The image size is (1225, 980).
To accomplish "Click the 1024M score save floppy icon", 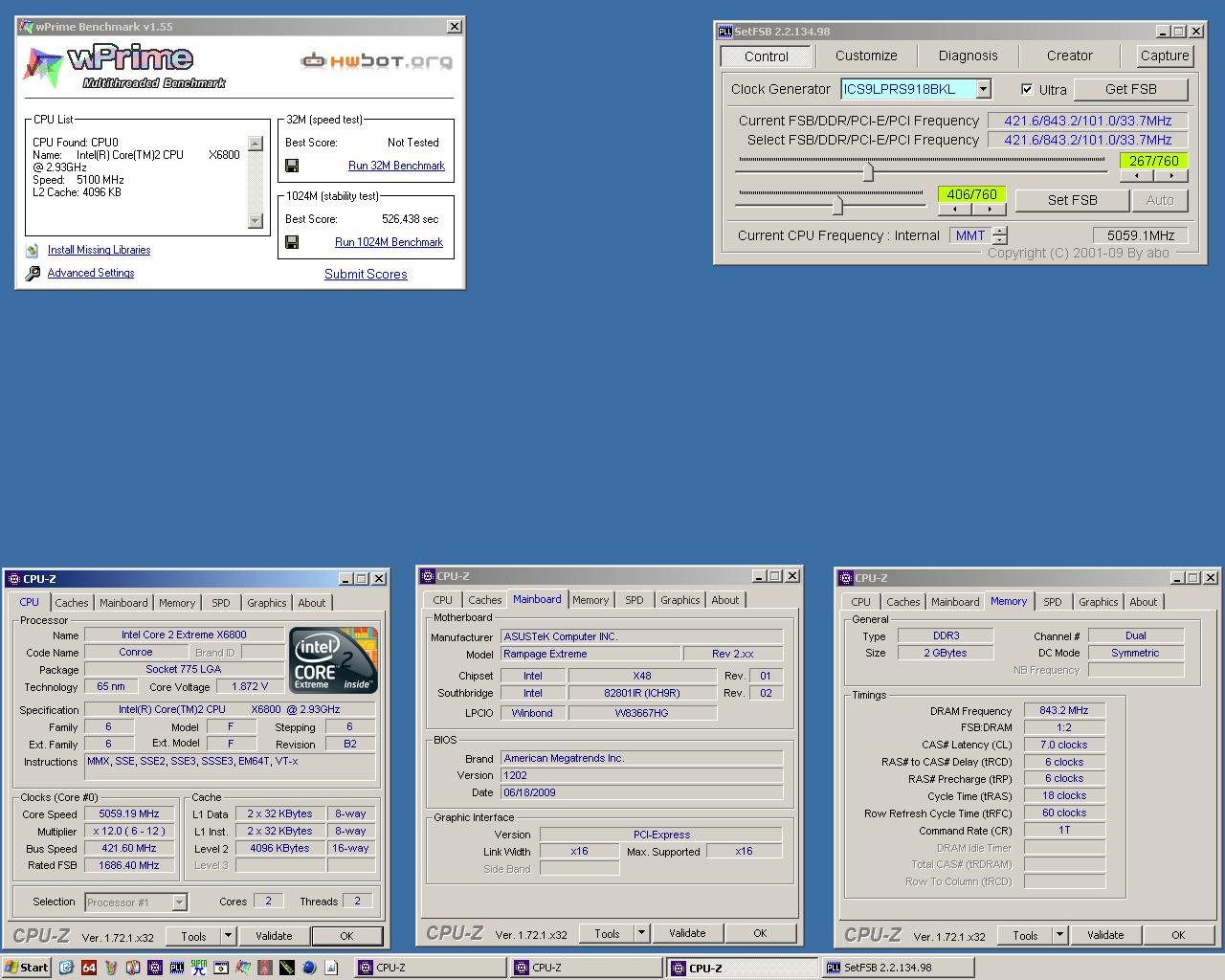I will click(292, 242).
